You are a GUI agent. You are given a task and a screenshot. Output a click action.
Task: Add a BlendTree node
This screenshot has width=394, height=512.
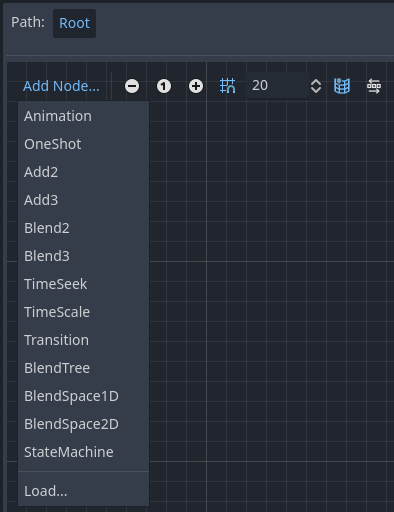click(84, 368)
